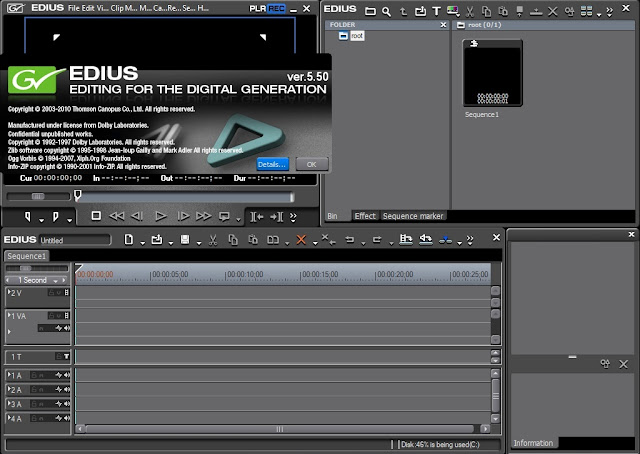This screenshot has width=640, height=454.
Task: Set In point marker icon
Action: tap(28, 217)
